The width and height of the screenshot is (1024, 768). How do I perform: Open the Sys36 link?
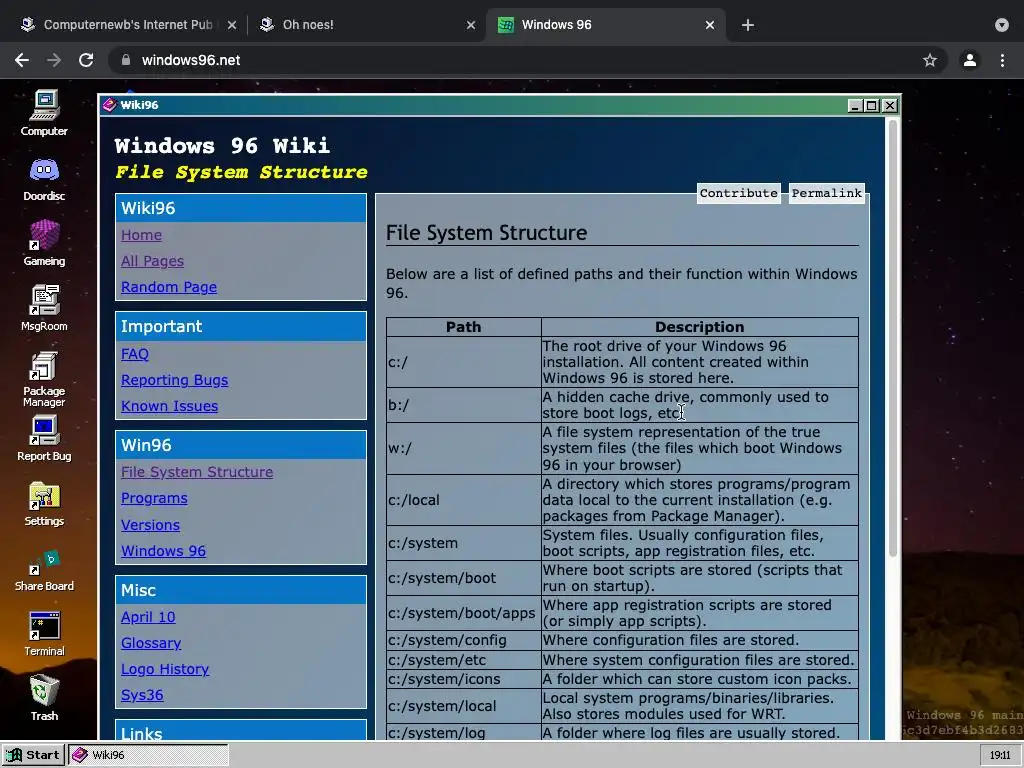tap(142, 696)
